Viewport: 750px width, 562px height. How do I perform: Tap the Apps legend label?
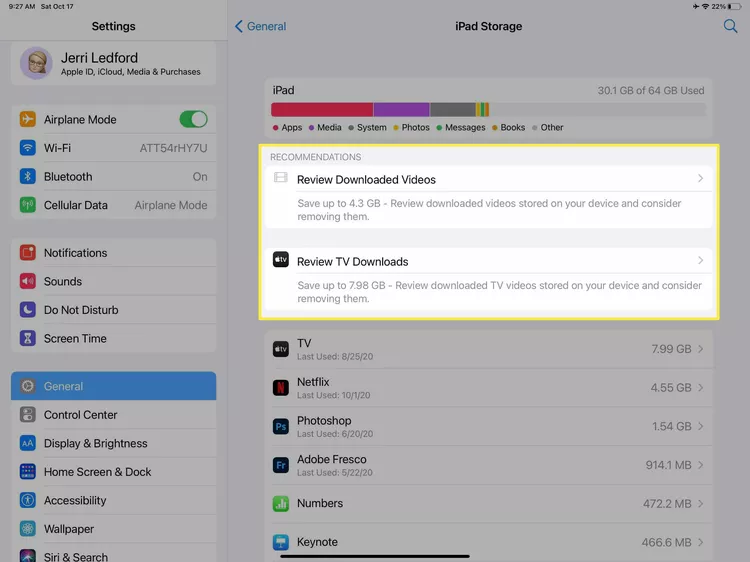tap(291, 128)
